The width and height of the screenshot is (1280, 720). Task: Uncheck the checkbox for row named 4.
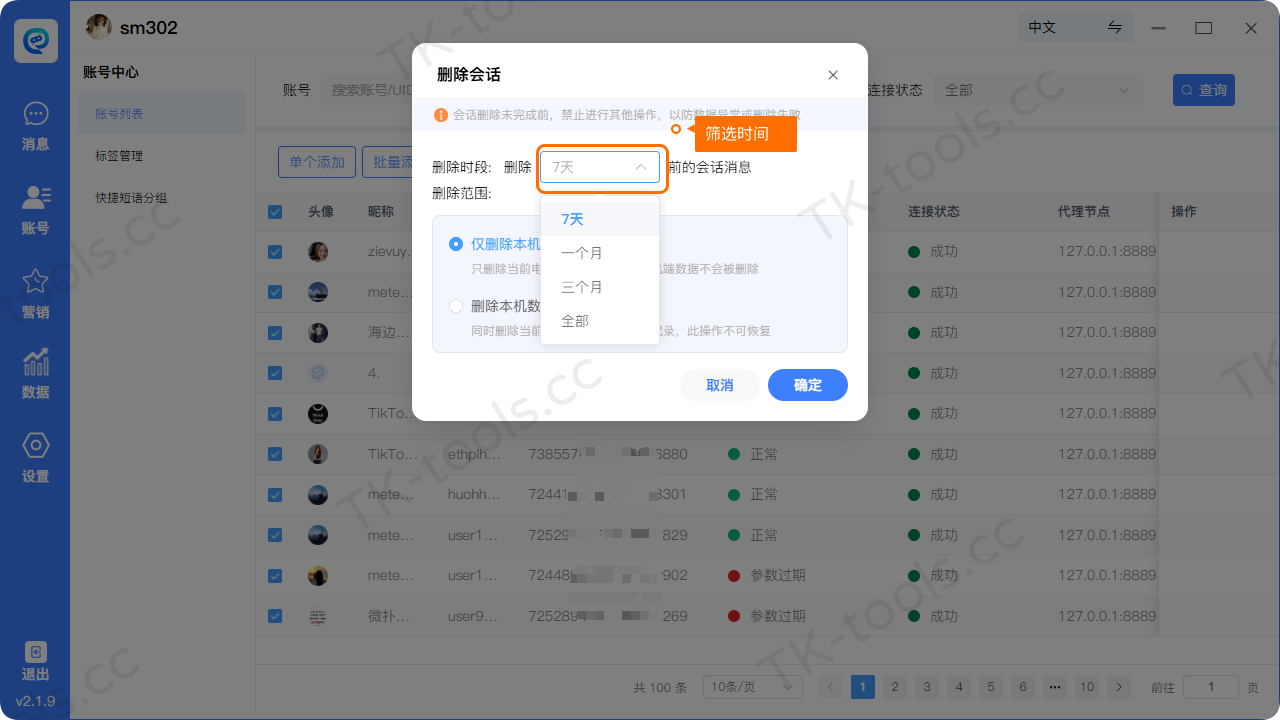click(x=275, y=373)
